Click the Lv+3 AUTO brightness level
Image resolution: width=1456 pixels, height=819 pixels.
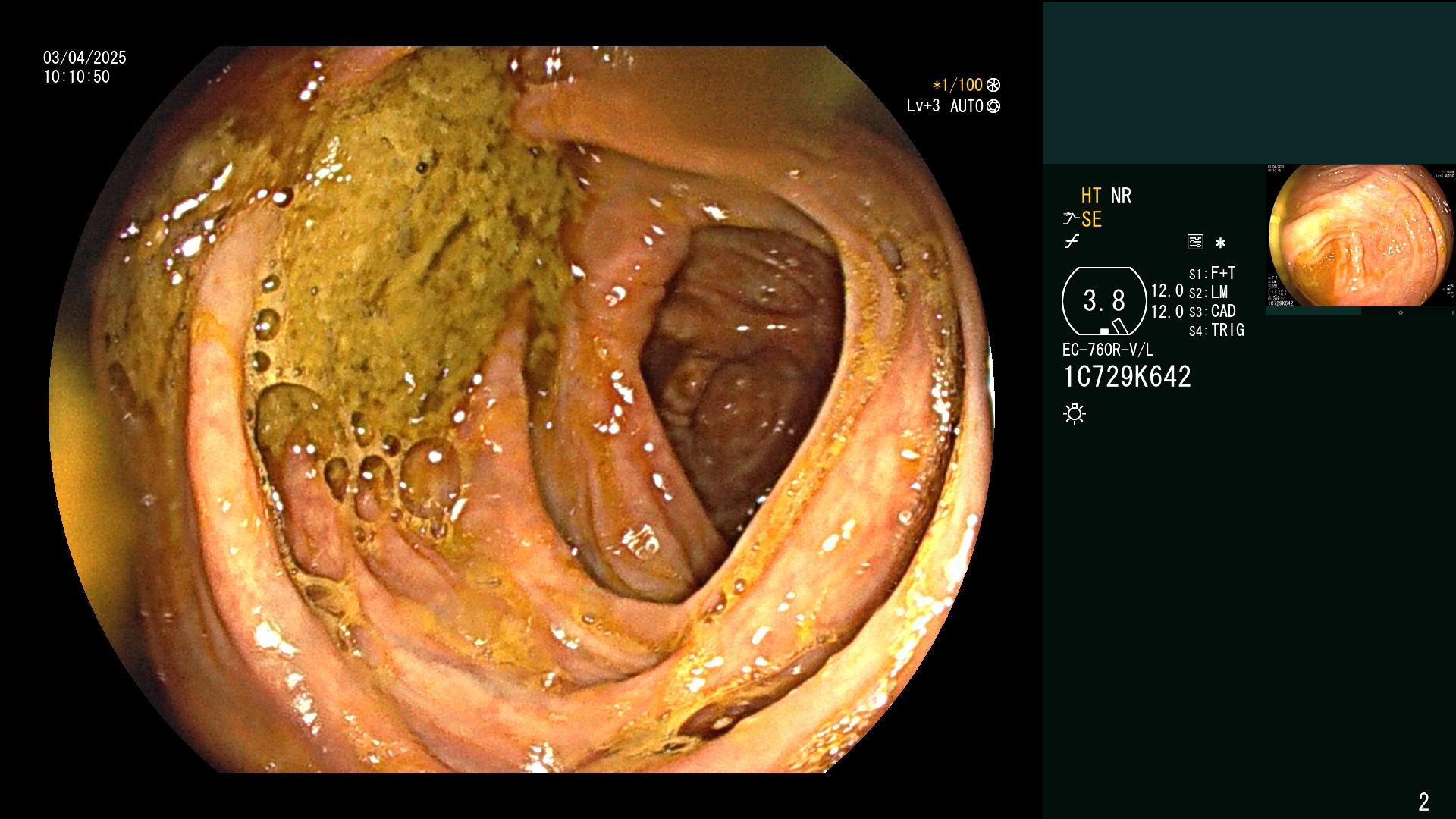pos(945,106)
